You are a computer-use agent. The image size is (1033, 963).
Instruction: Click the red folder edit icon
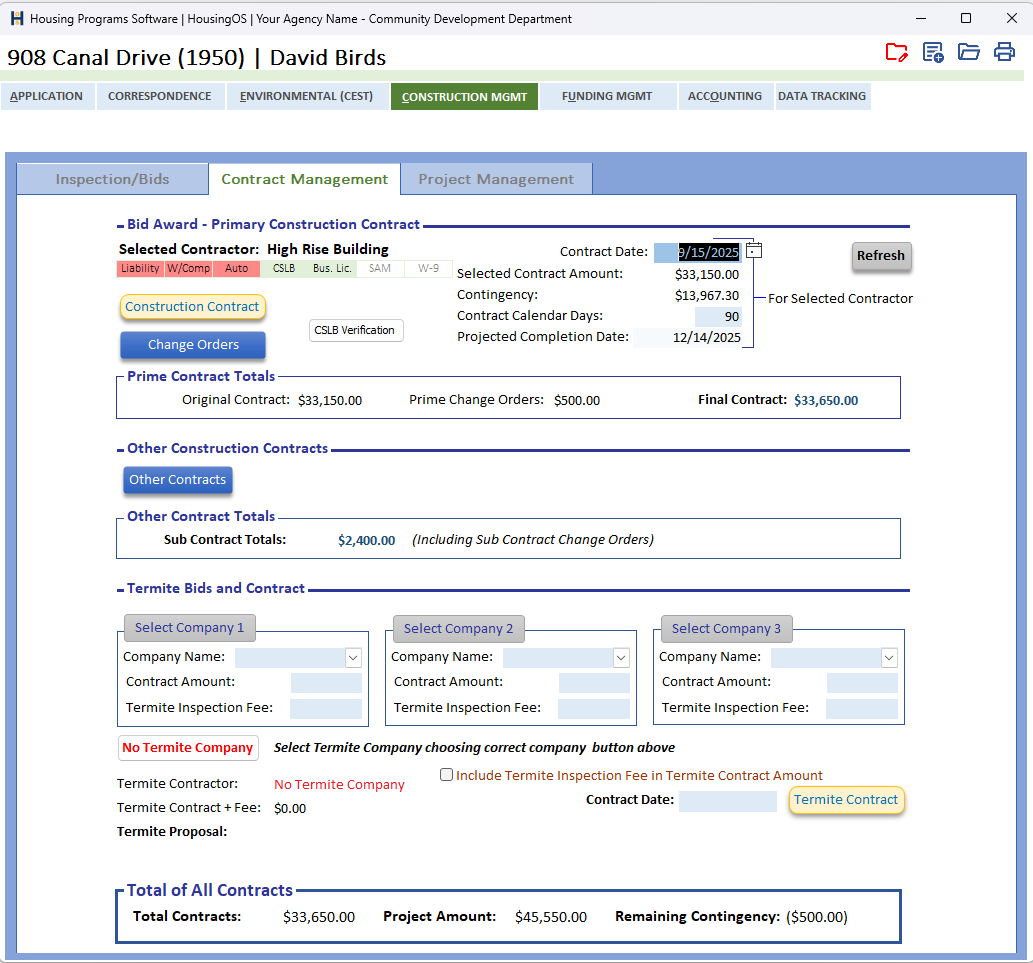(x=896, y=52)
